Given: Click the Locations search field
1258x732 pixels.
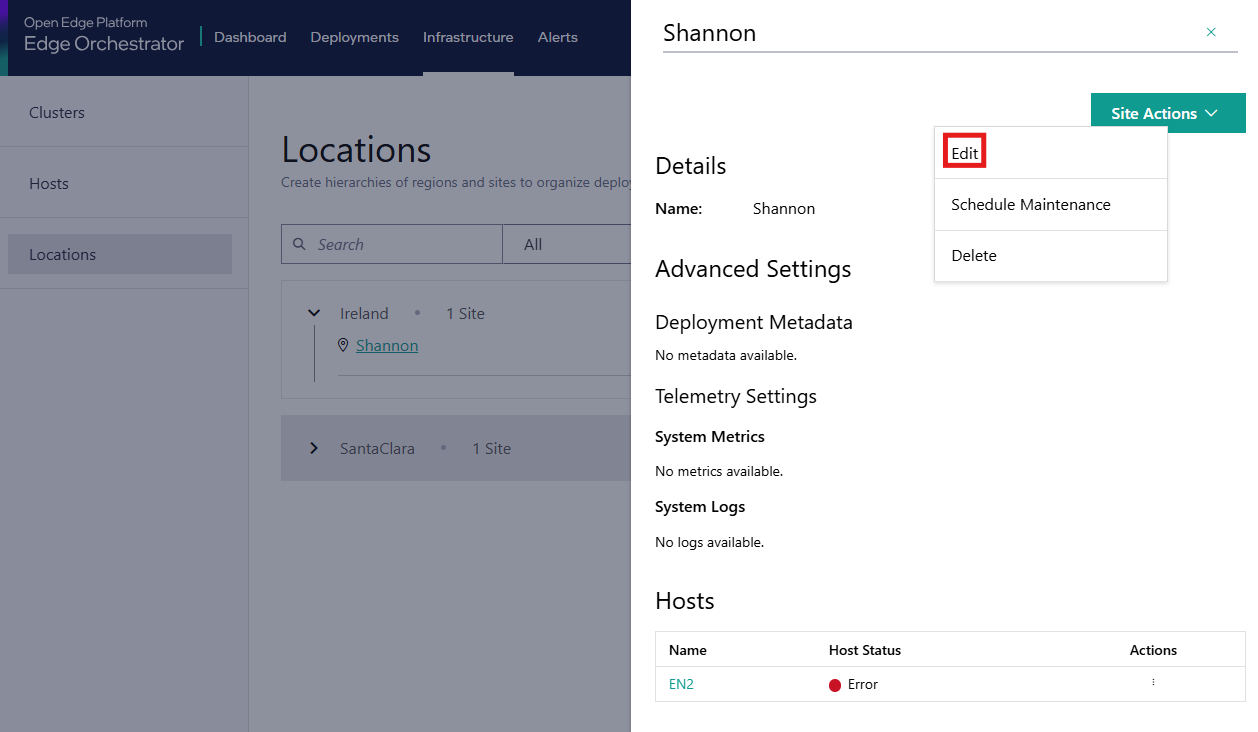Looking at the screenshot, I should point(405,244).
